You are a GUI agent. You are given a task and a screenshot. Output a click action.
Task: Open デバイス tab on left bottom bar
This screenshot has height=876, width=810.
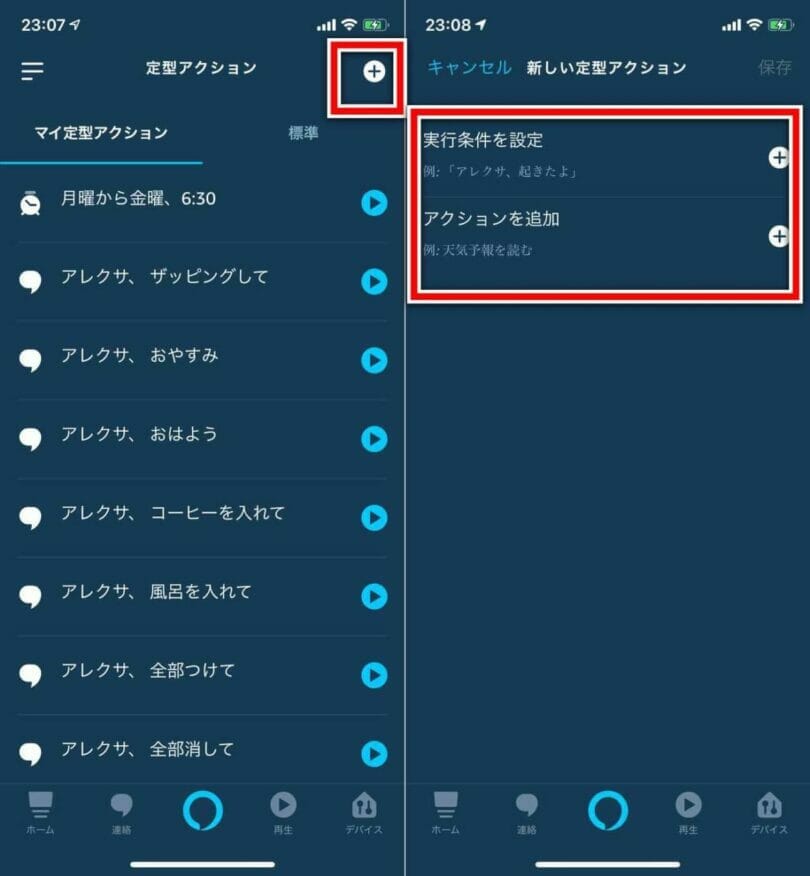pyautogui.click(x=364, y=813)
